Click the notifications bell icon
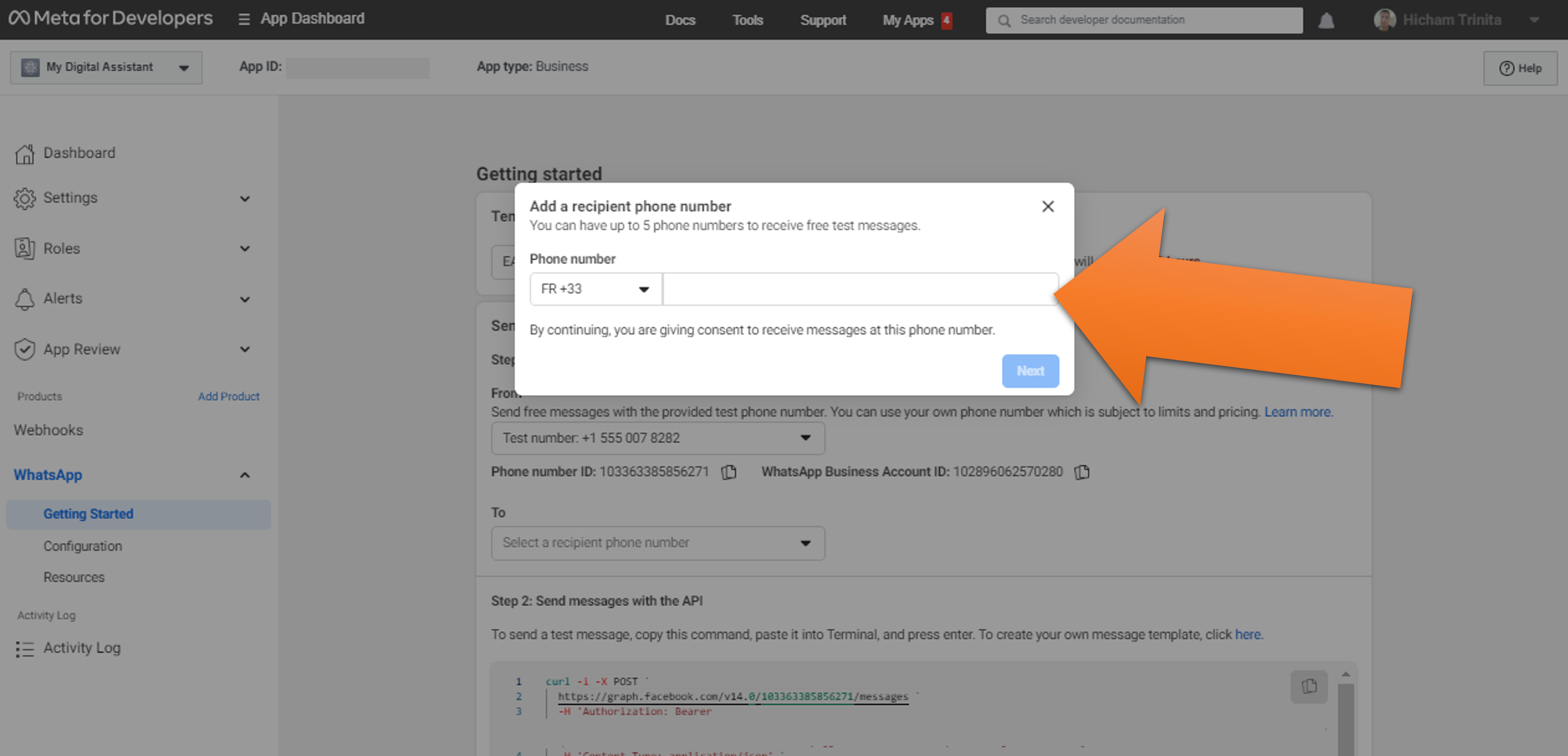The height and width of the screenshot is (756, 1568). (x=1326, y=21)
